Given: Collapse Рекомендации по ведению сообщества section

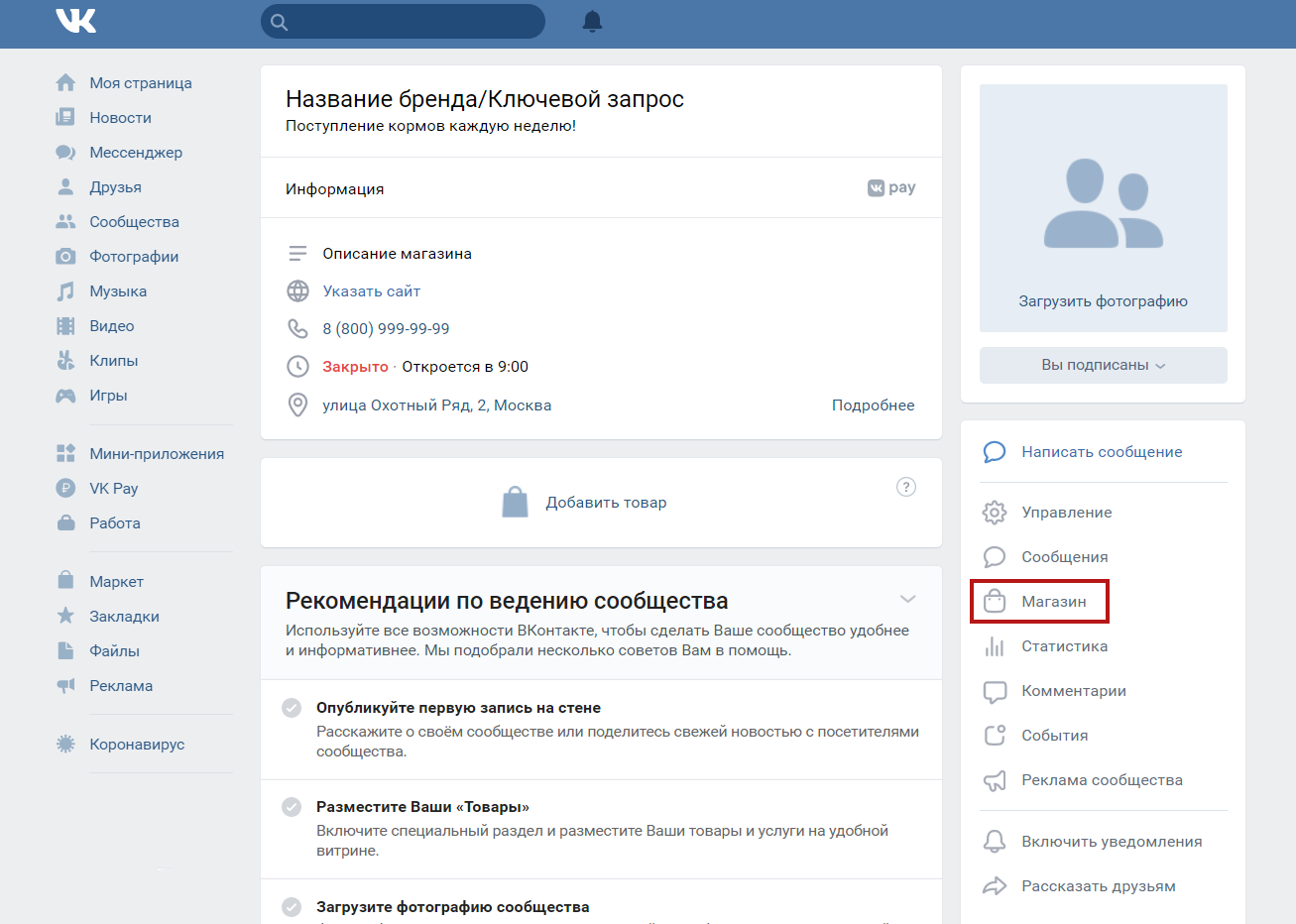Looking at the screenshot, I should point(907,599).
